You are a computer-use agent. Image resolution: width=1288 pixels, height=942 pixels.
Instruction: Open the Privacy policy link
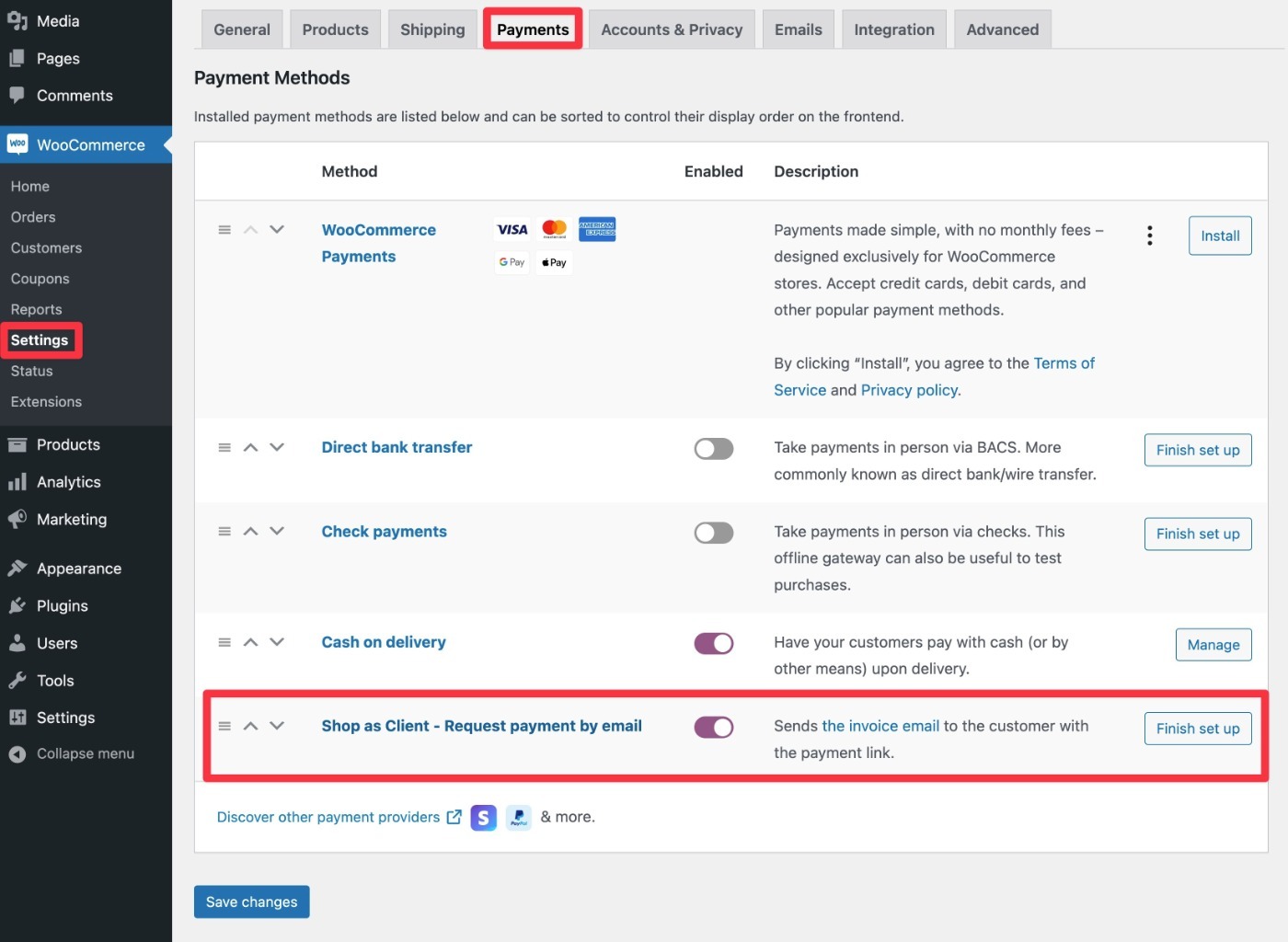(x=909, y=390)
